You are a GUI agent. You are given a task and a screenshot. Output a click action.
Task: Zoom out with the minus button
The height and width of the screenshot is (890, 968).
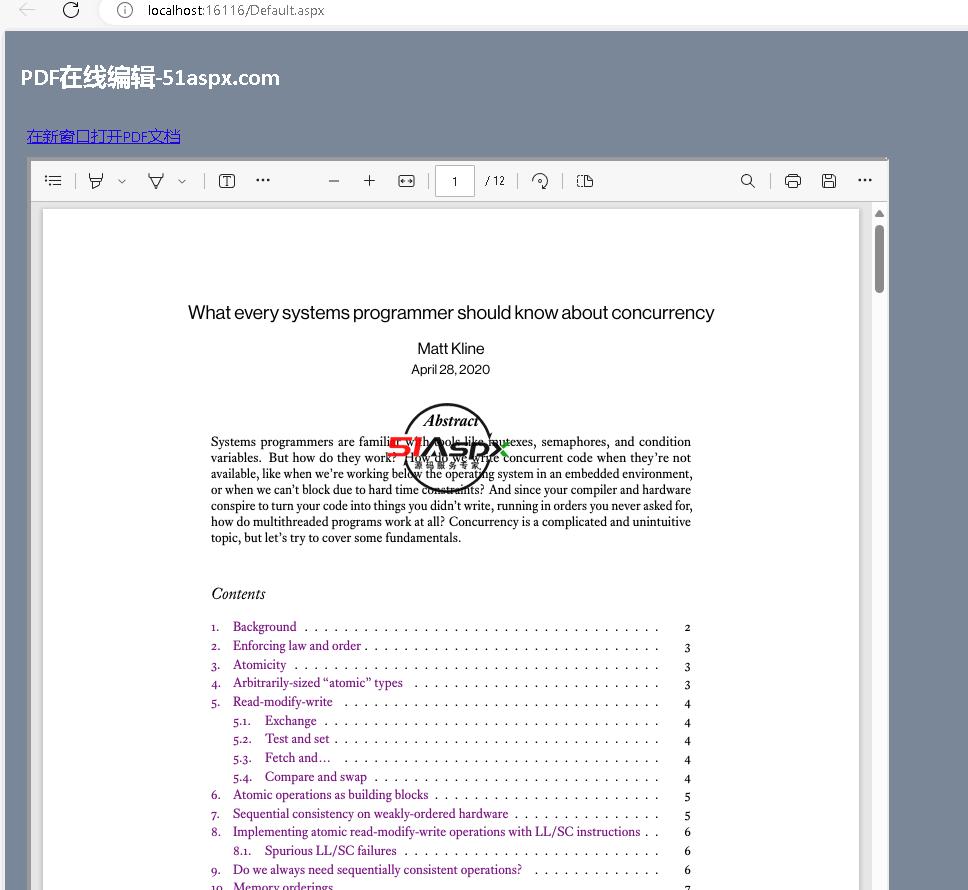(x=333, y=181)
